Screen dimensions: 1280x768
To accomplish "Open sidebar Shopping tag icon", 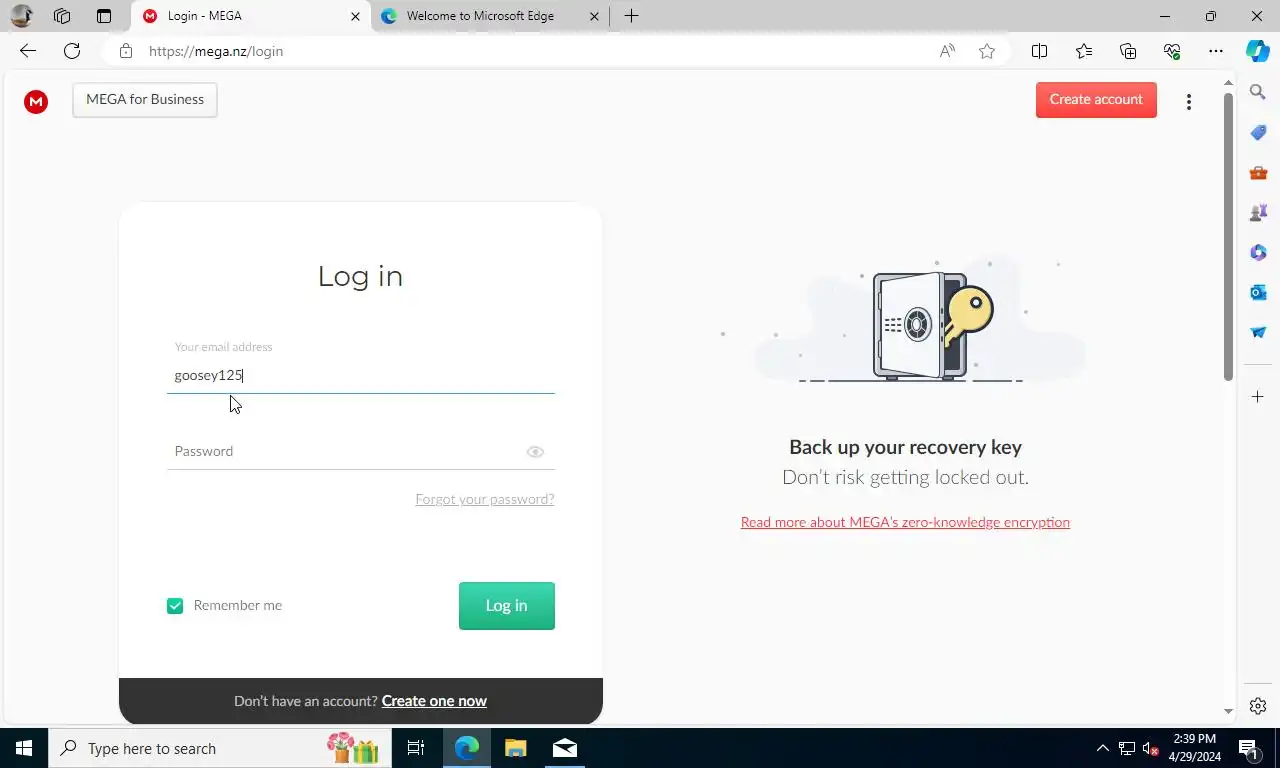I will tap(1258, 132).
